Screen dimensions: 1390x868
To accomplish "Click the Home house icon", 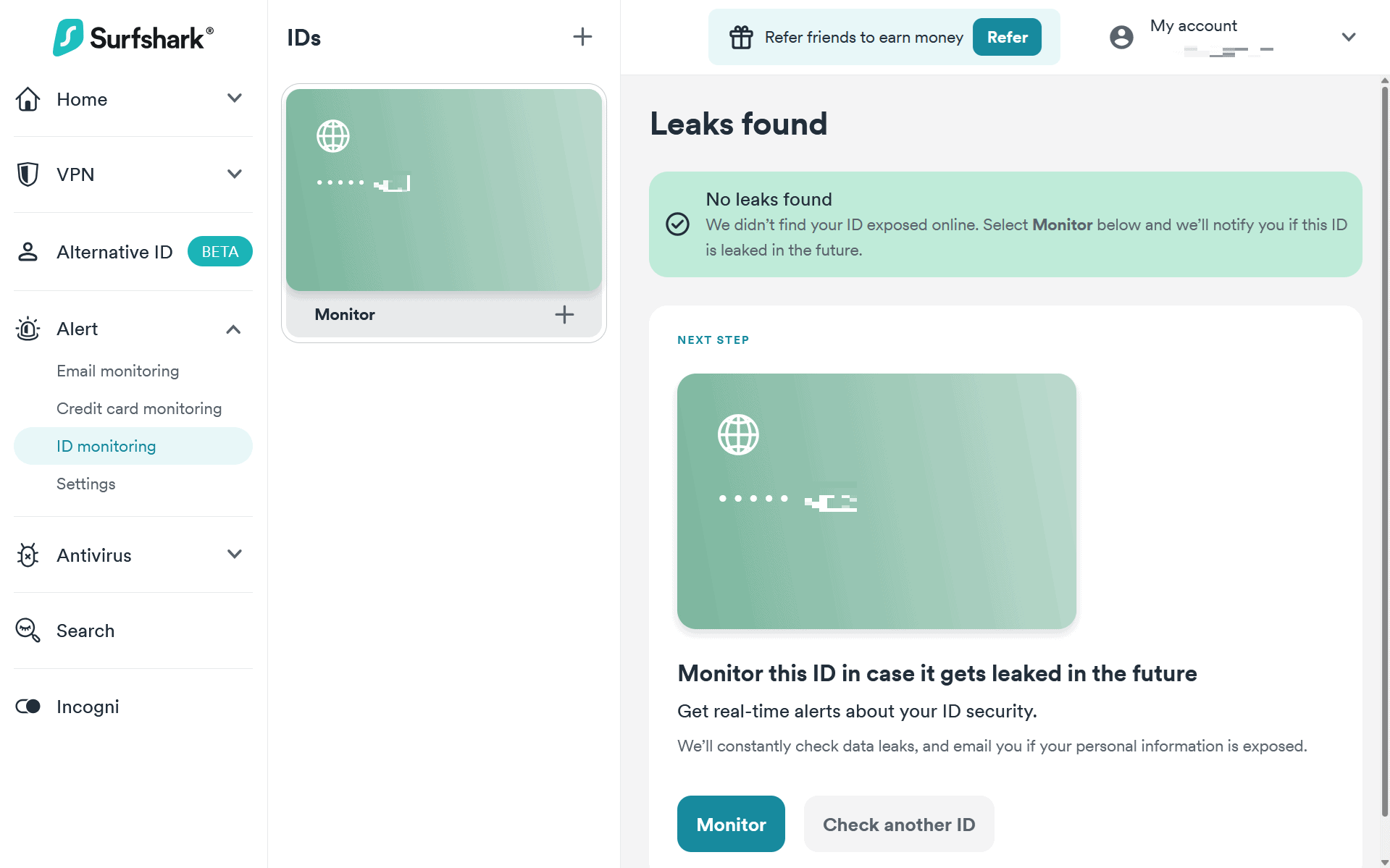I will pos(28,99).
